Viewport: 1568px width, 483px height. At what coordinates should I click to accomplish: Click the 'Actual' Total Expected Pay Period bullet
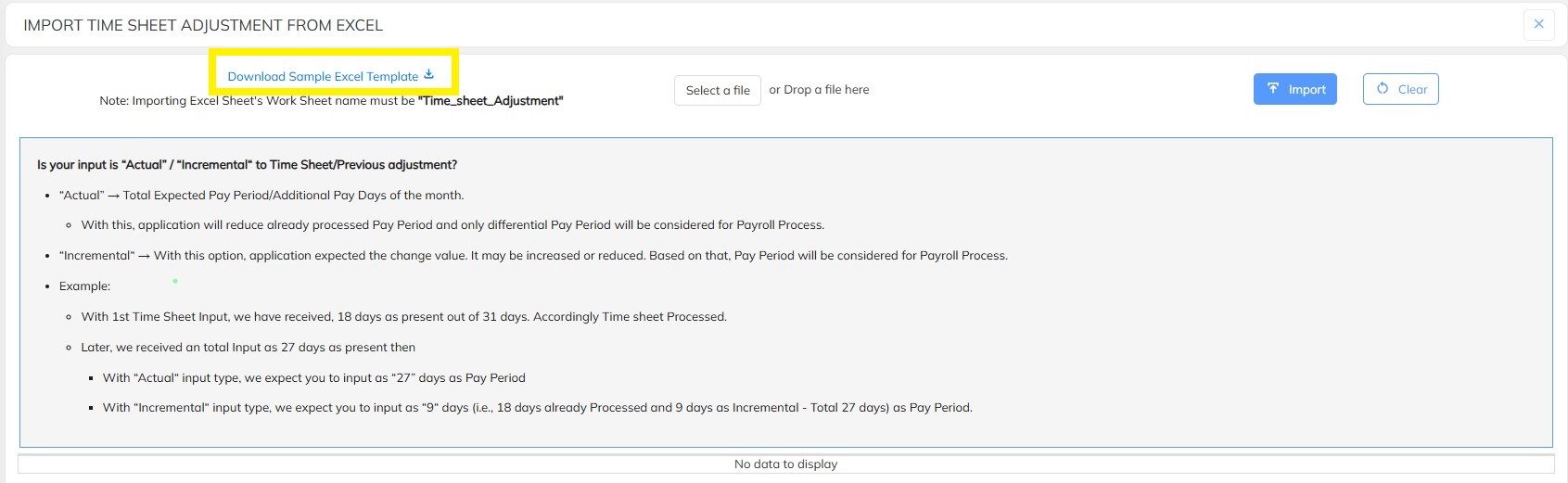pyautogui.click(x=261, y=196)
